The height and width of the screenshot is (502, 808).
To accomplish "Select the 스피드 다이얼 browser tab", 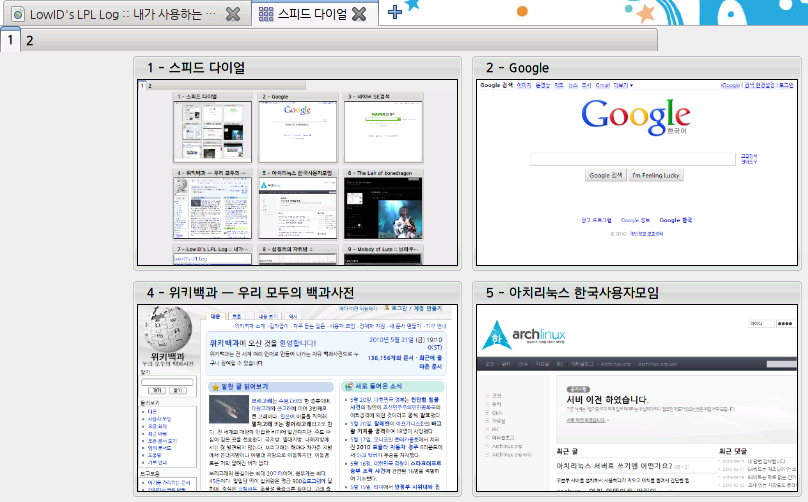I will (314, 13).
